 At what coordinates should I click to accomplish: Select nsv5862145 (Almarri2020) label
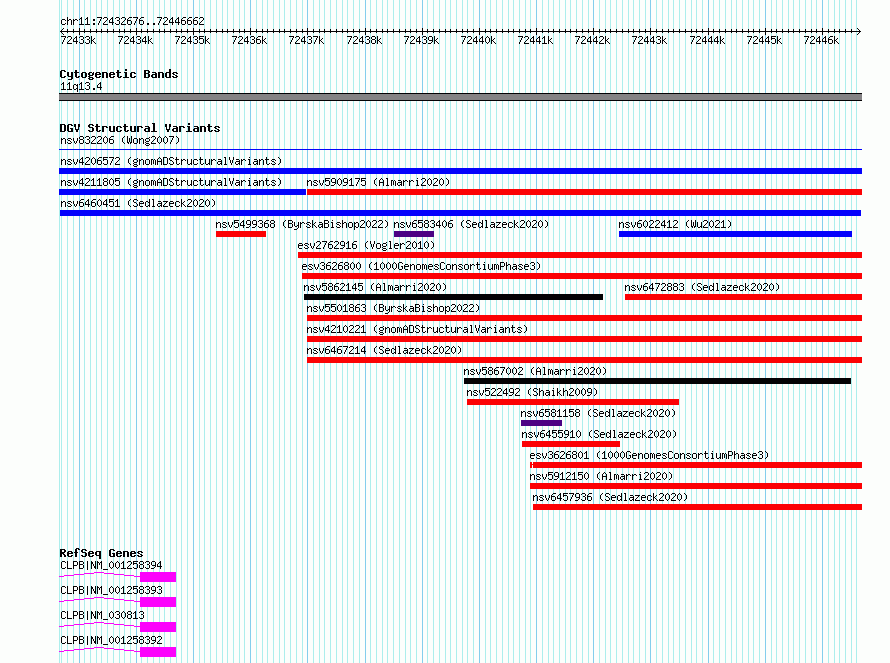tap(375, 287)
